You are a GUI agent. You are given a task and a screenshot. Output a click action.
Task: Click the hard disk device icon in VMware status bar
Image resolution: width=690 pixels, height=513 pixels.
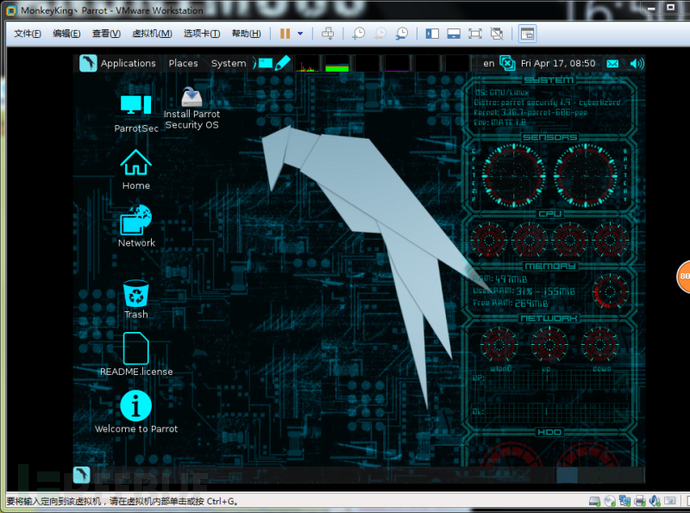[x=595, y=501]
